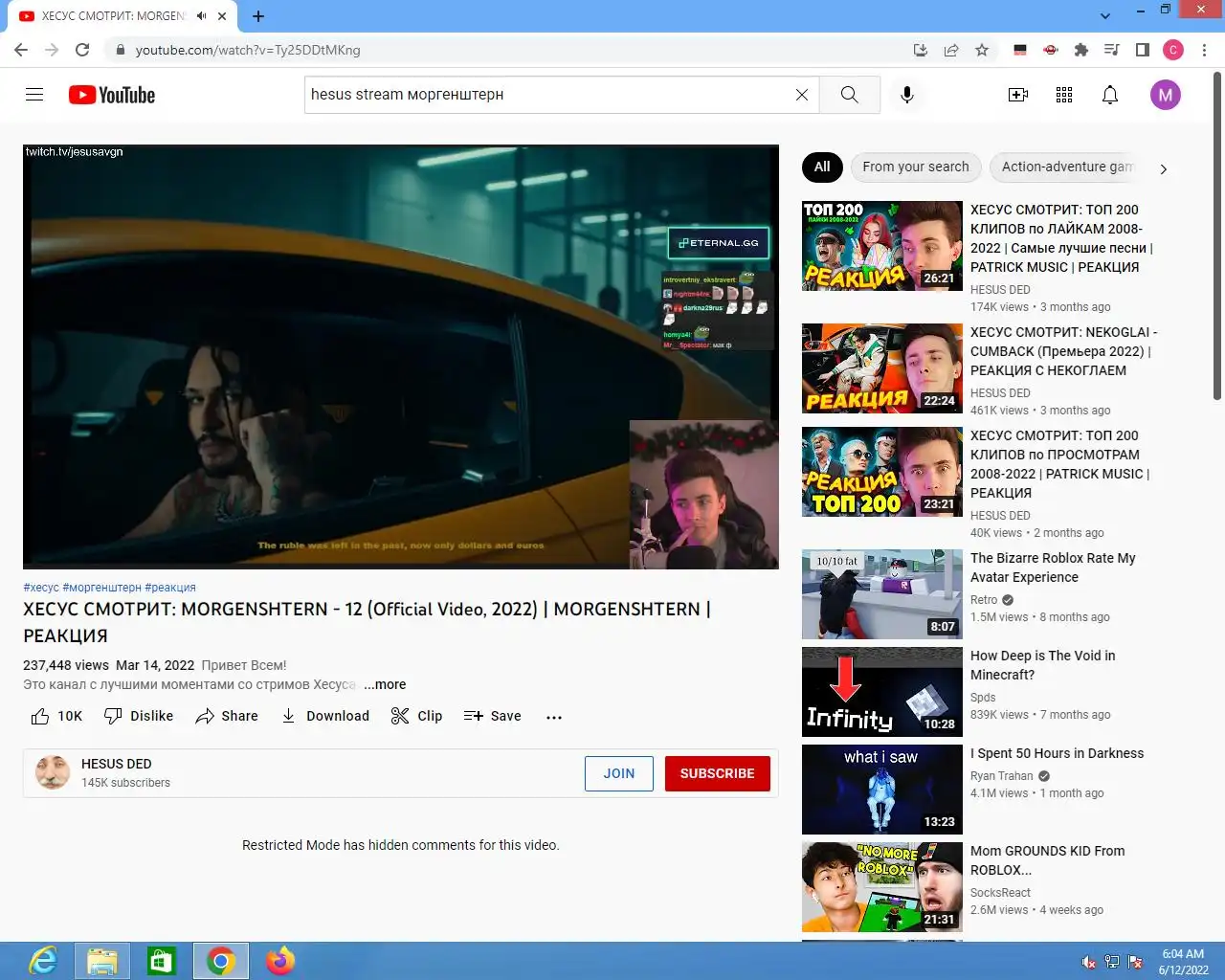The height and width of the screenshot is (980, 1225).
Task: Click the video player area
Action: [x=401, y=357]
